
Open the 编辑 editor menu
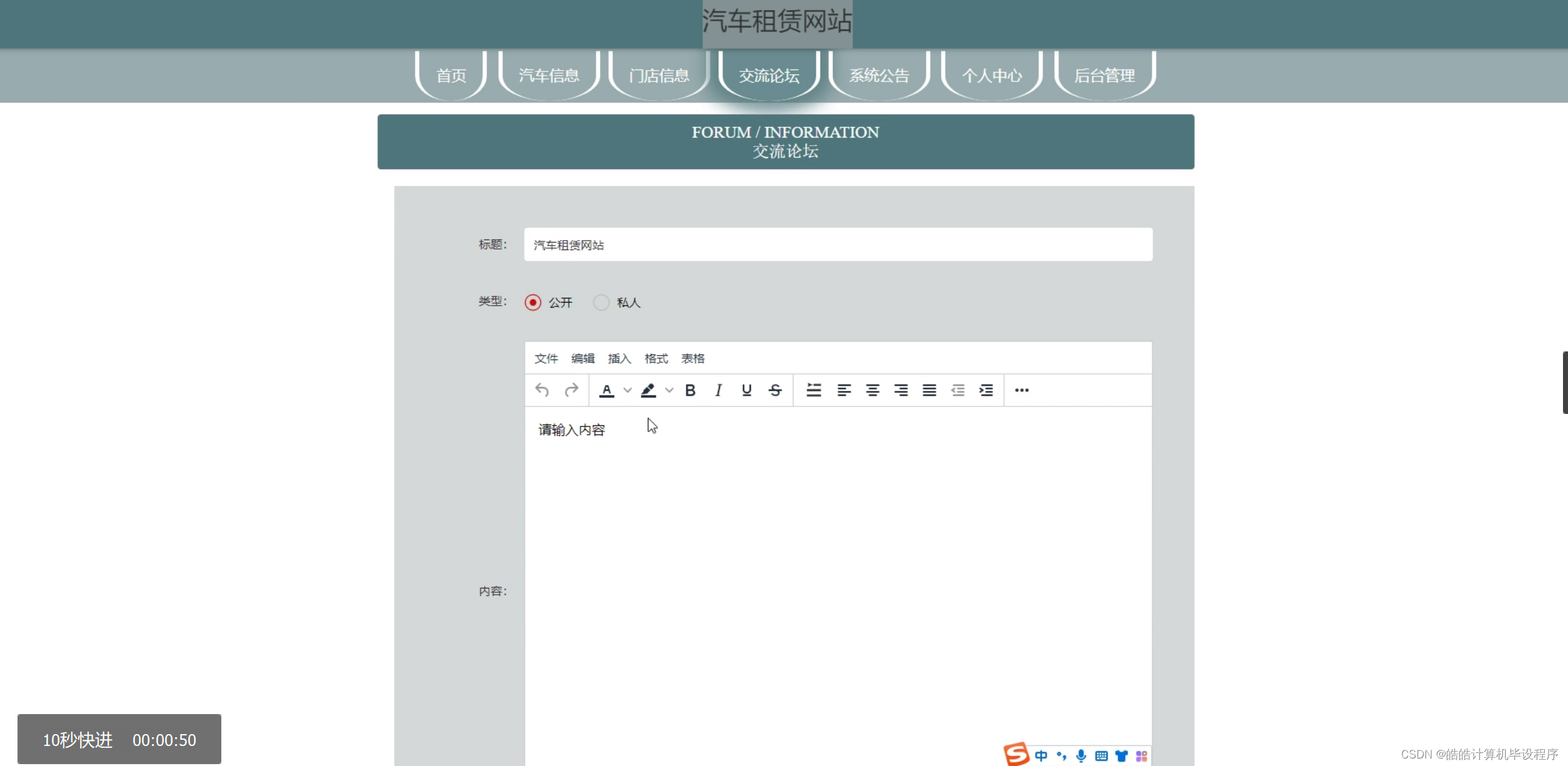[x=583, y=358]
